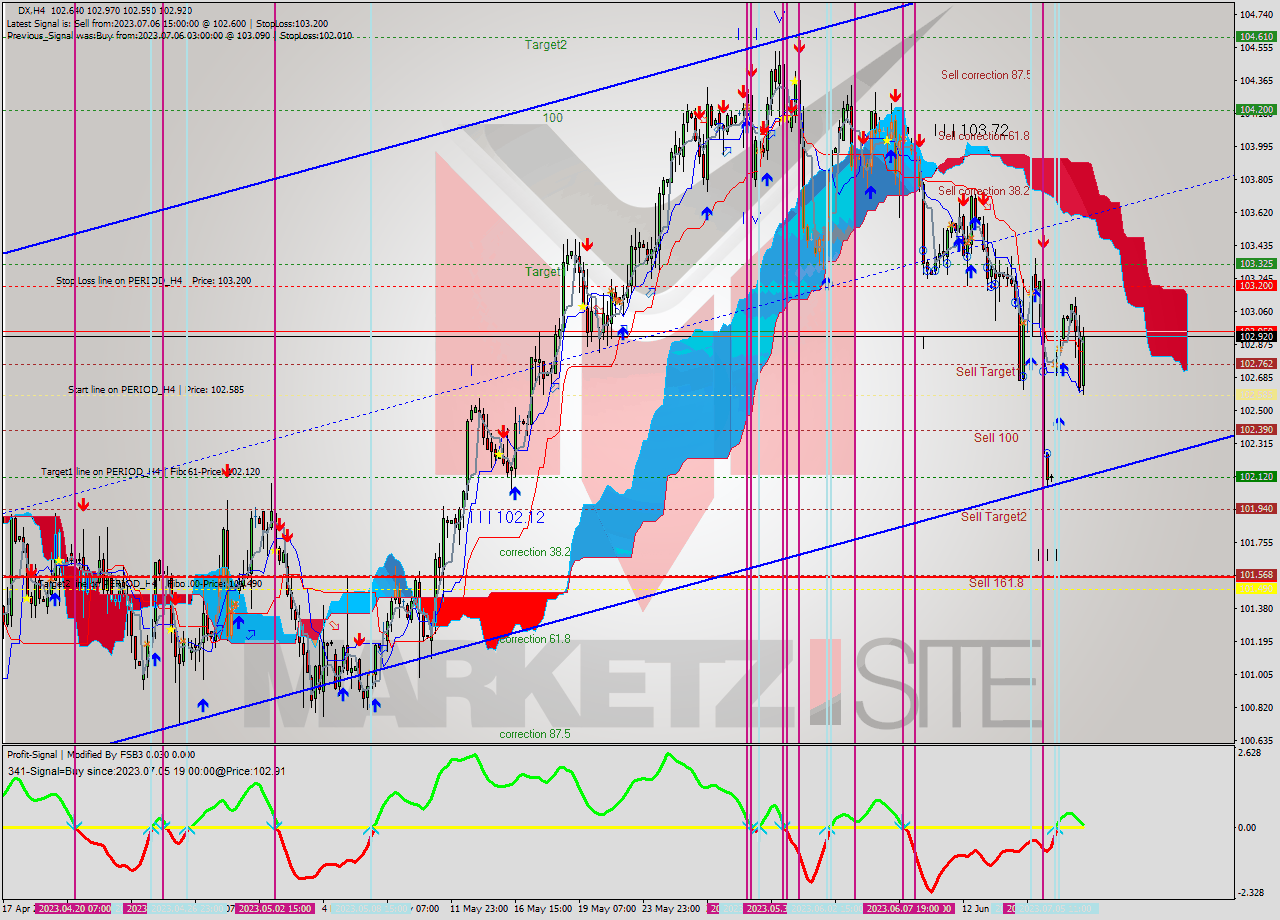Select the Previous_Signal Buy info line
The image size is (1280, 920).
178,35
